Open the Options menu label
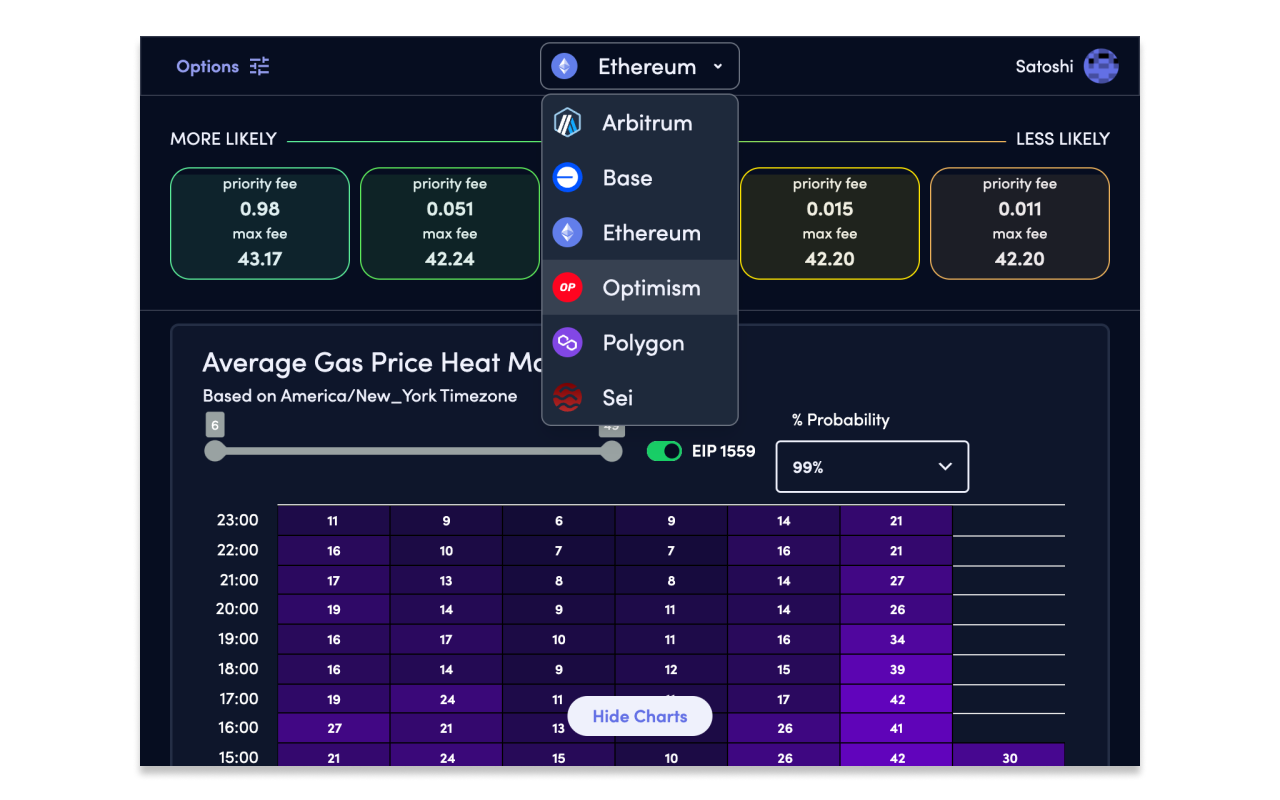This screenshot has height=800, width=1280. (208, 66)
